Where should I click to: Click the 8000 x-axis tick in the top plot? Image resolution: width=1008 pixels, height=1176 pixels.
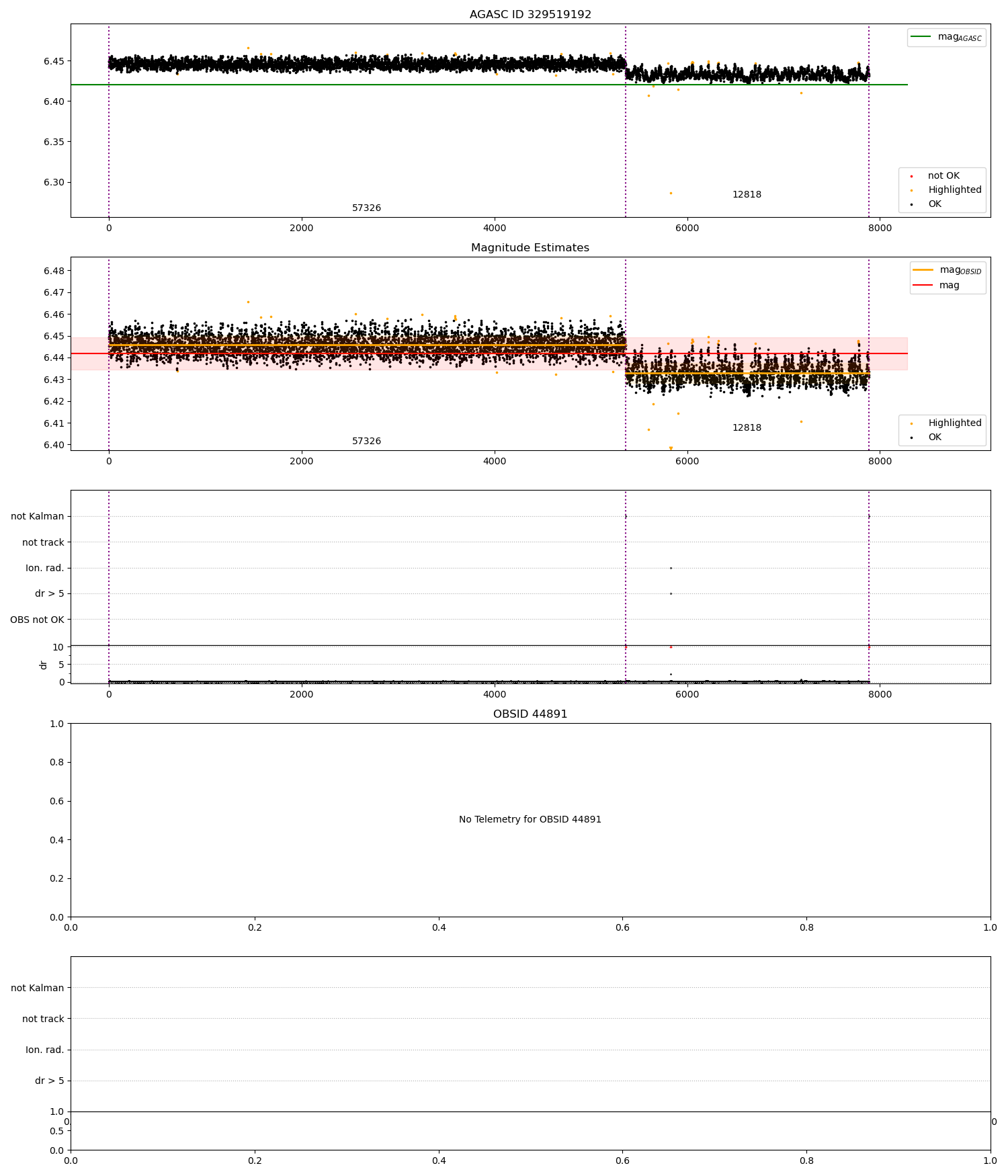click(880, 228)
